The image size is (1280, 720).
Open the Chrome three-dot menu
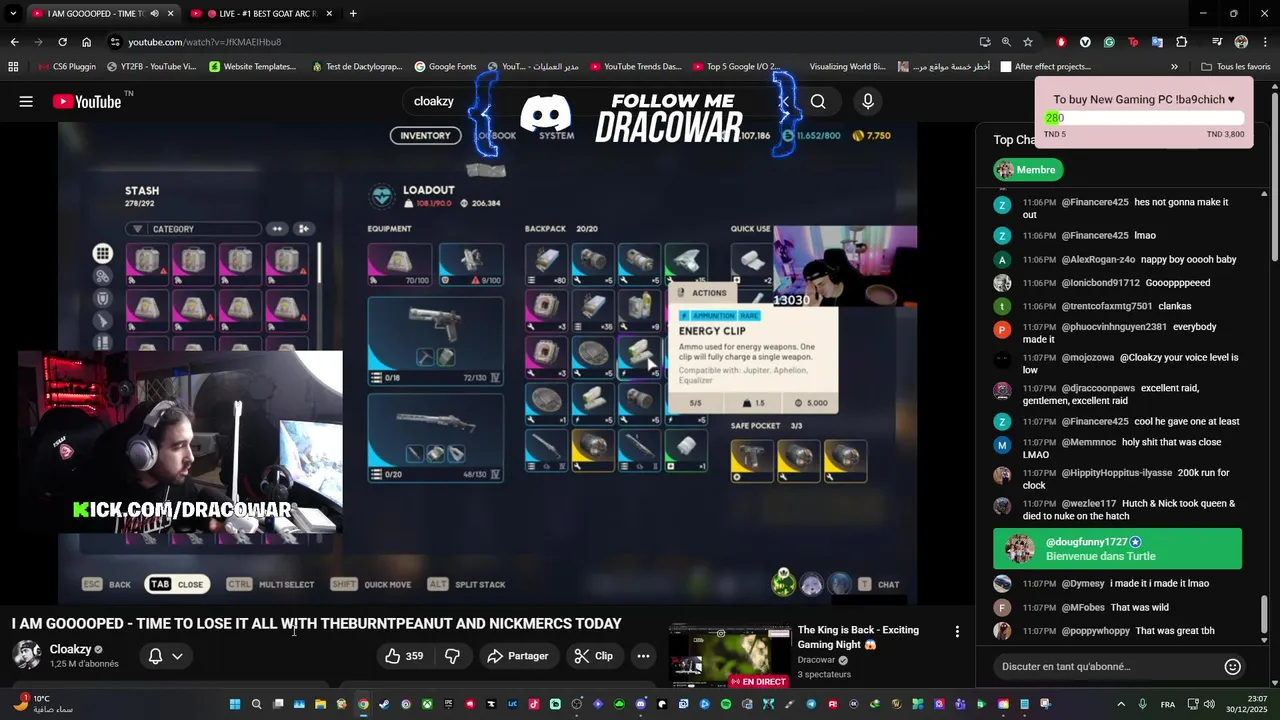coord(1265,42)
